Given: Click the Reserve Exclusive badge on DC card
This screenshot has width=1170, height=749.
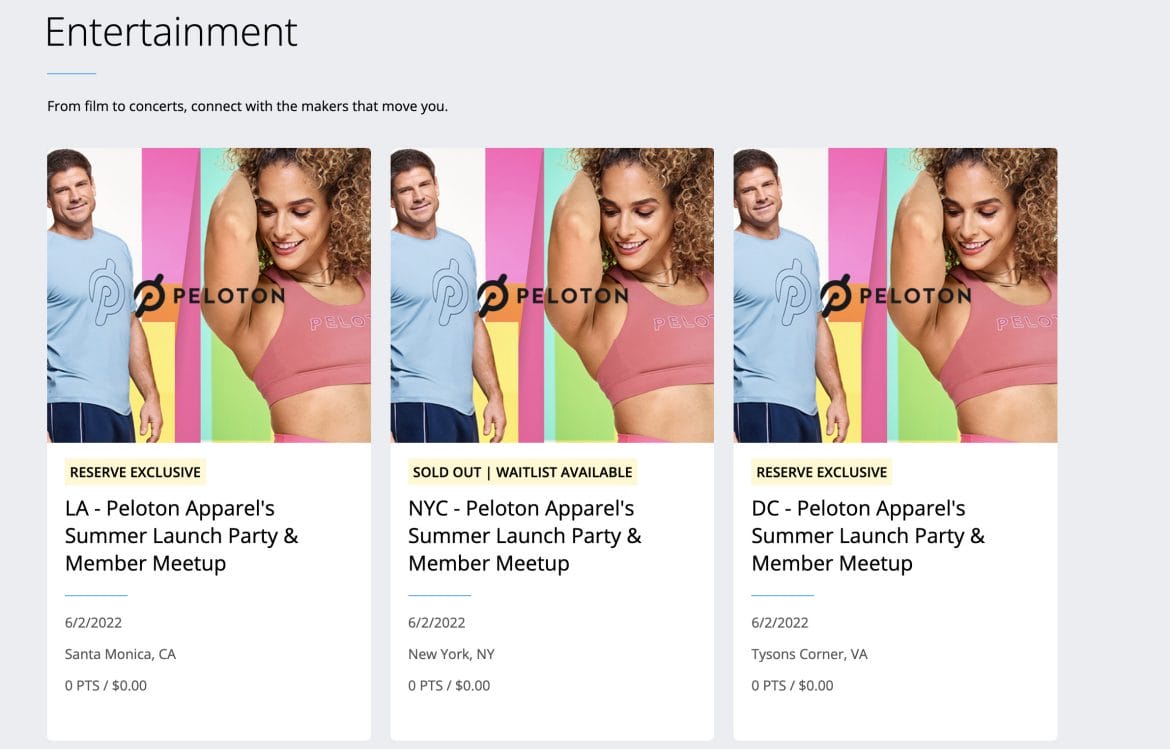Looking at the screenshot, I should (x=822, y=472).
